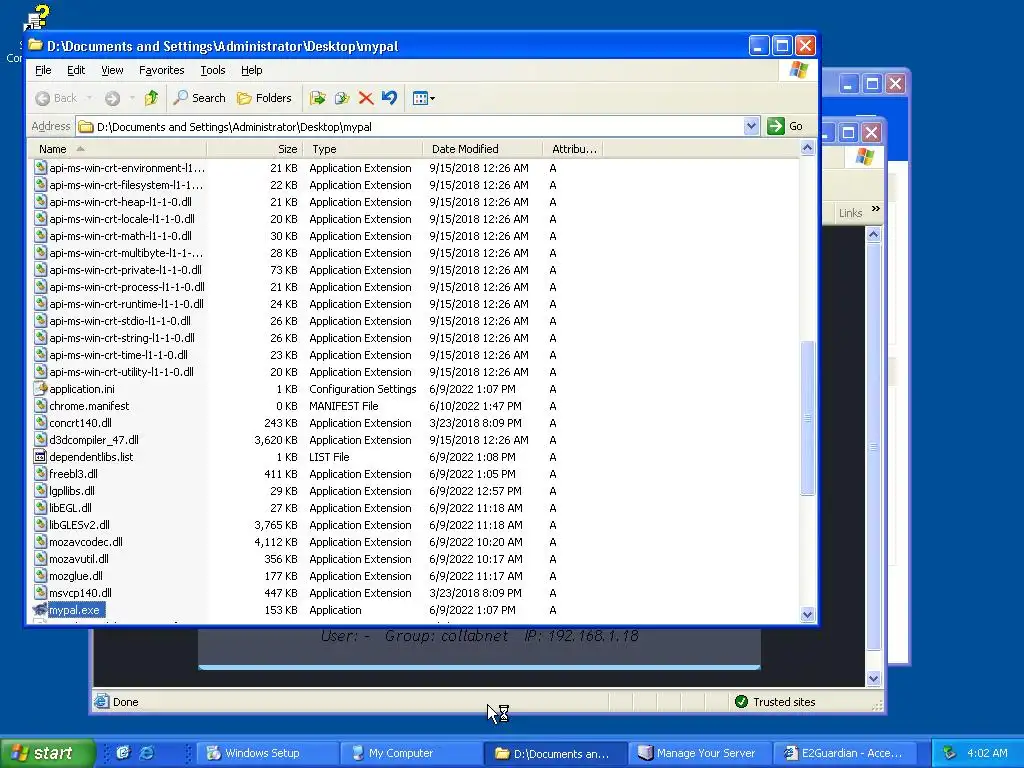Image resolution: width=1024 pixels, height=768 pixels.
Task: Open the Start menu
Action: (47, 753)
